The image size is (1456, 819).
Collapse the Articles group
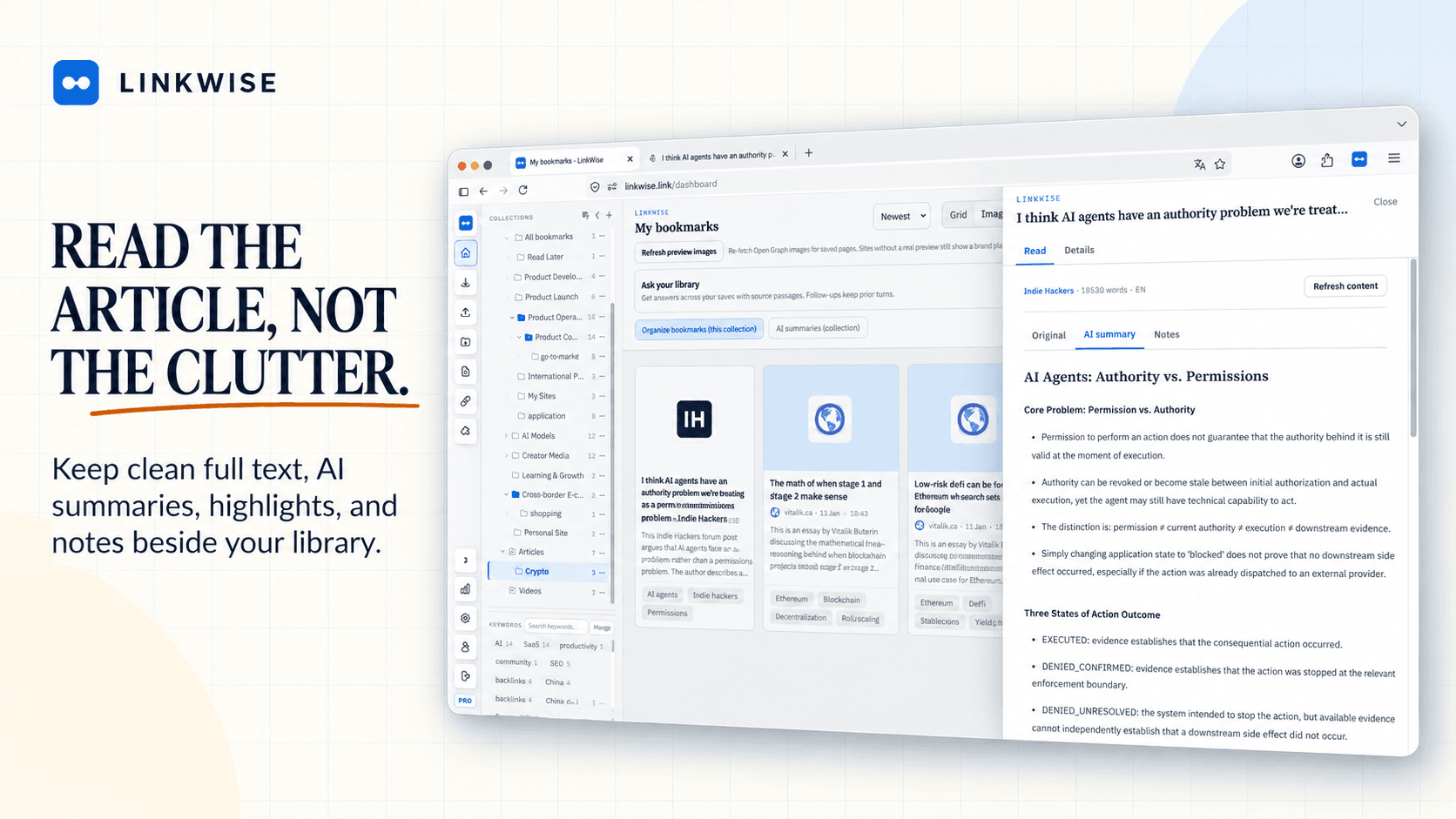coord(502,552)
